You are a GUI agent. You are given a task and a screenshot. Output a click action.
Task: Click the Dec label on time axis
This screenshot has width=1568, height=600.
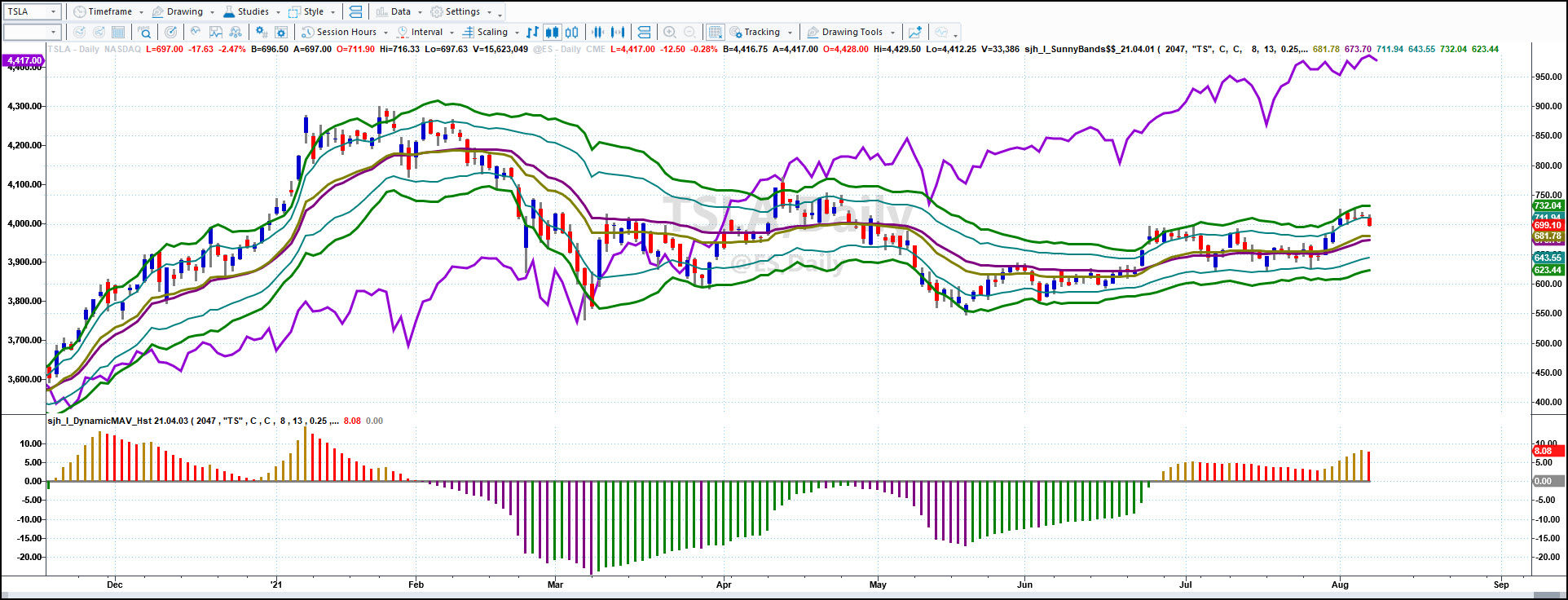coord(114,585)
